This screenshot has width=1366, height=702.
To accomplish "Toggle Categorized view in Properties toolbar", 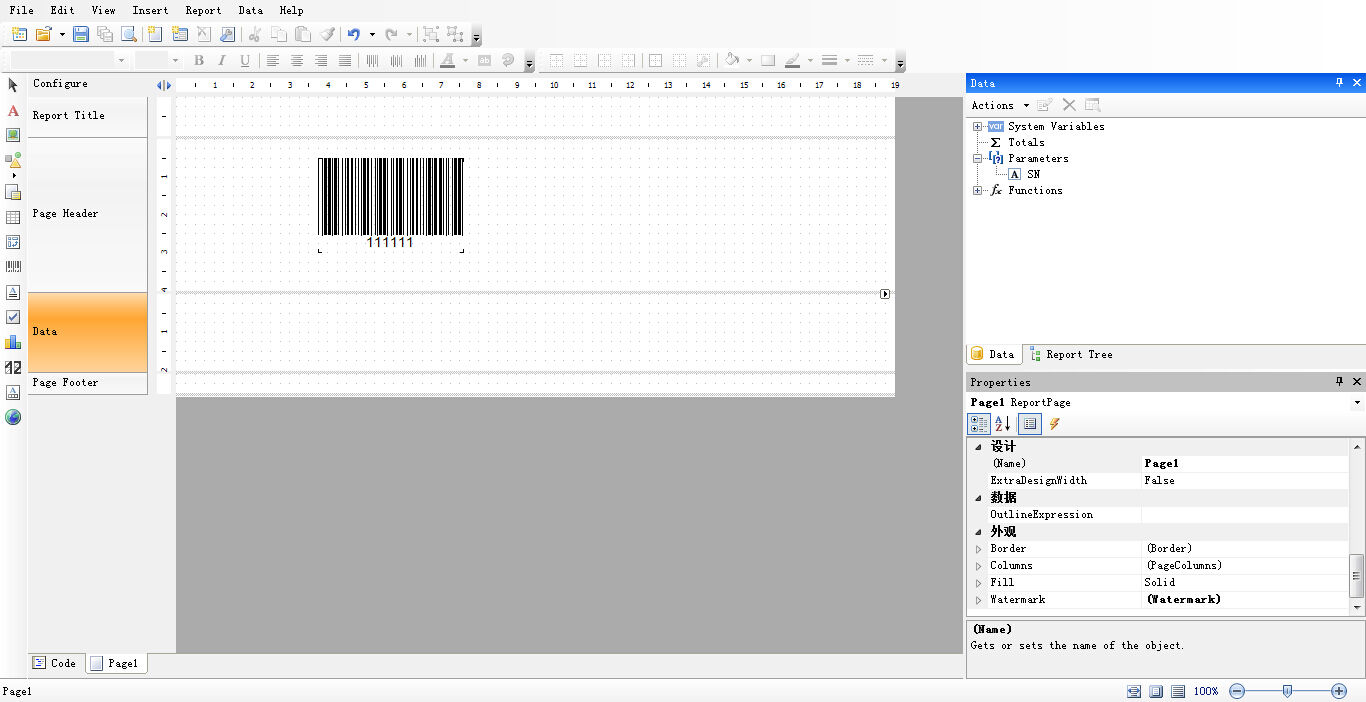I will pos(979,424).
